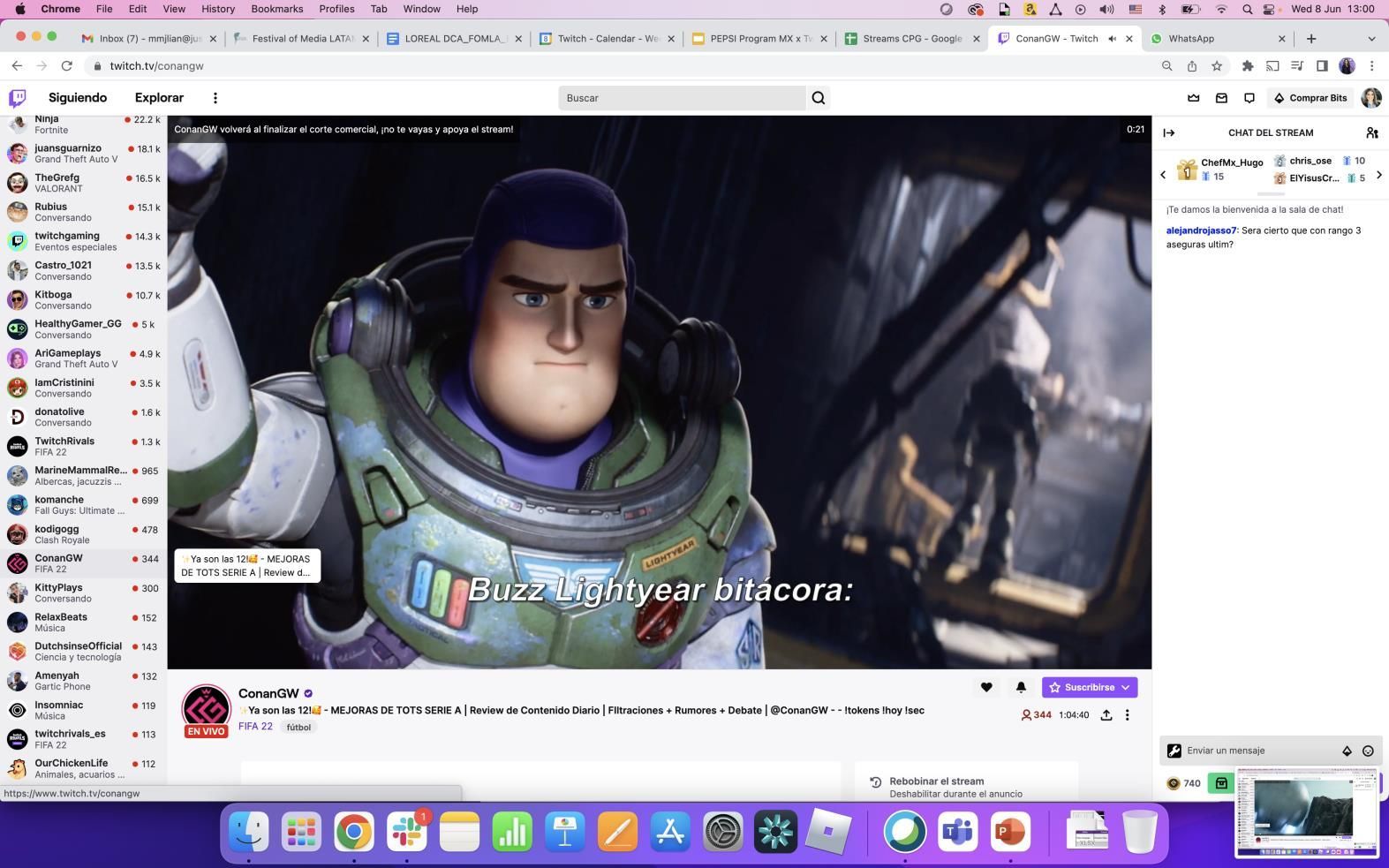Image resolution: width=1389 pixels, height=868 pixels.
Task: Click the chat identity icon beside message field
Action: 1174,751
